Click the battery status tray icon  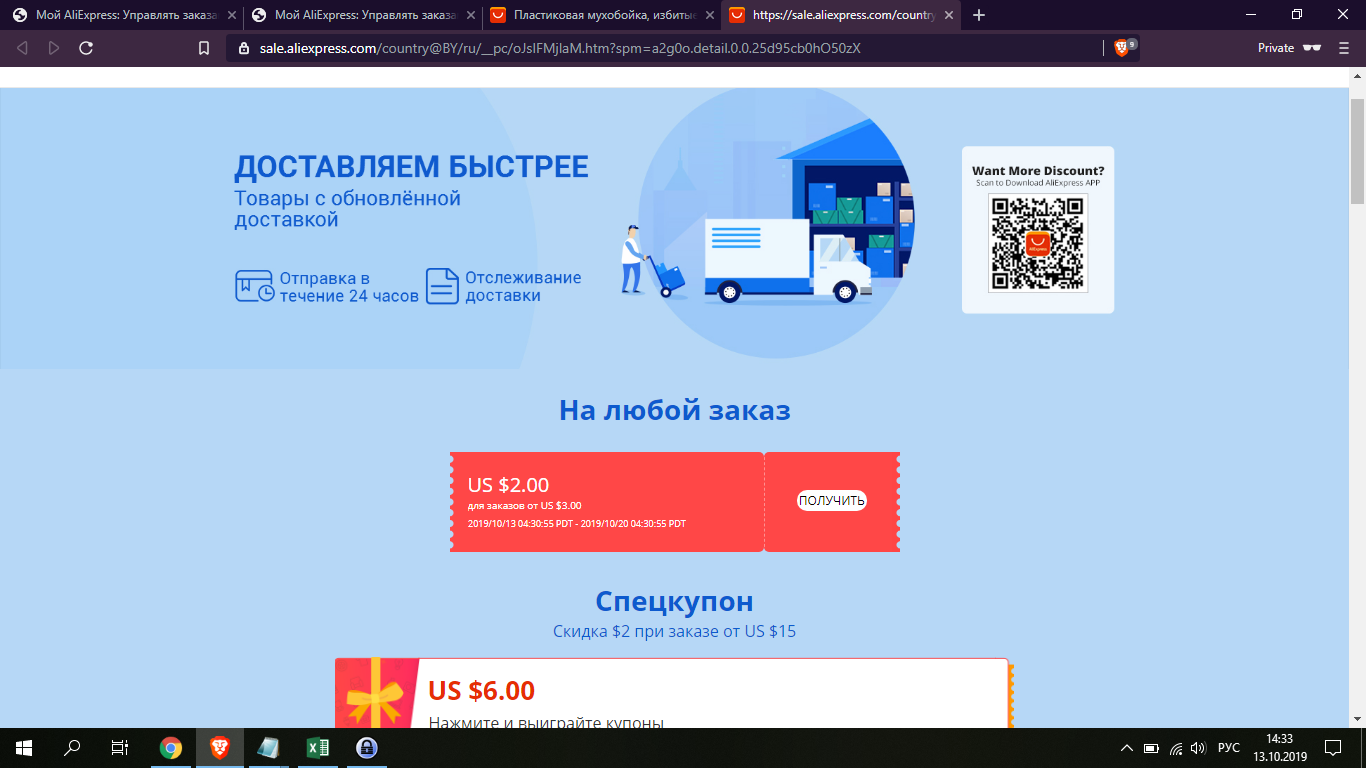[x=1151, y=748]
